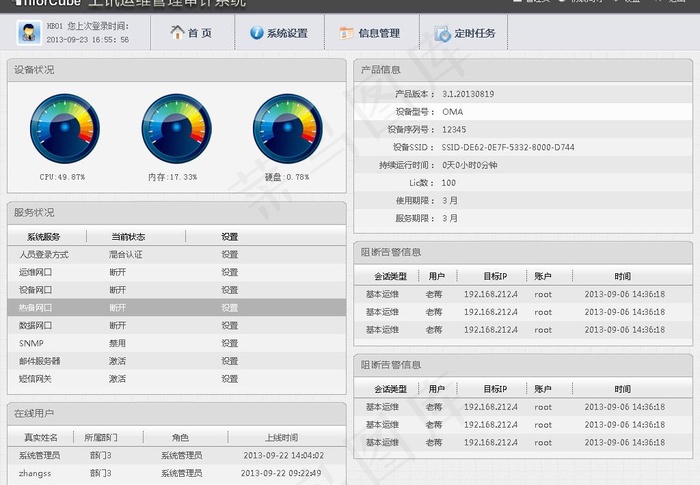Click the 服务状况 panel title
The height and width of the screenshot is (485, 700).
pos(34,213)
